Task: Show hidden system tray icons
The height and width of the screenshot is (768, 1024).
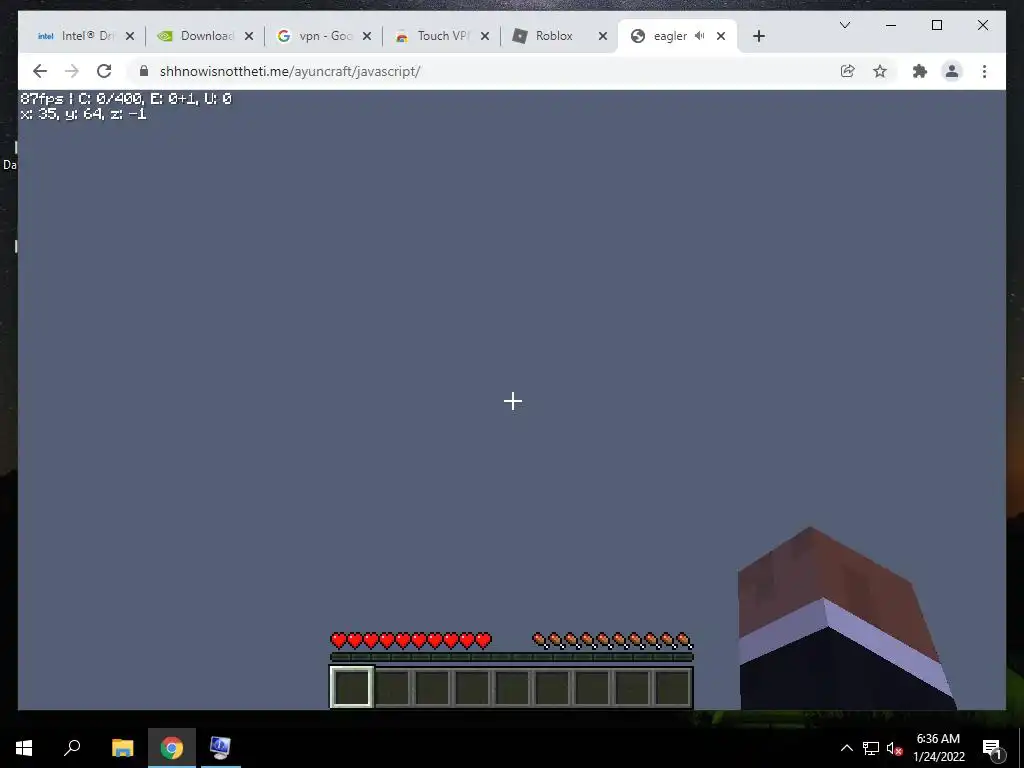Action: point(846,748)
